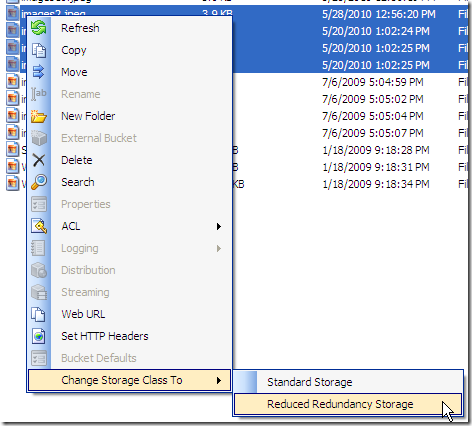The image size is (472, 426).
Task: Expand the ACL submenu arrow
Action: click(x=219, y=227)
